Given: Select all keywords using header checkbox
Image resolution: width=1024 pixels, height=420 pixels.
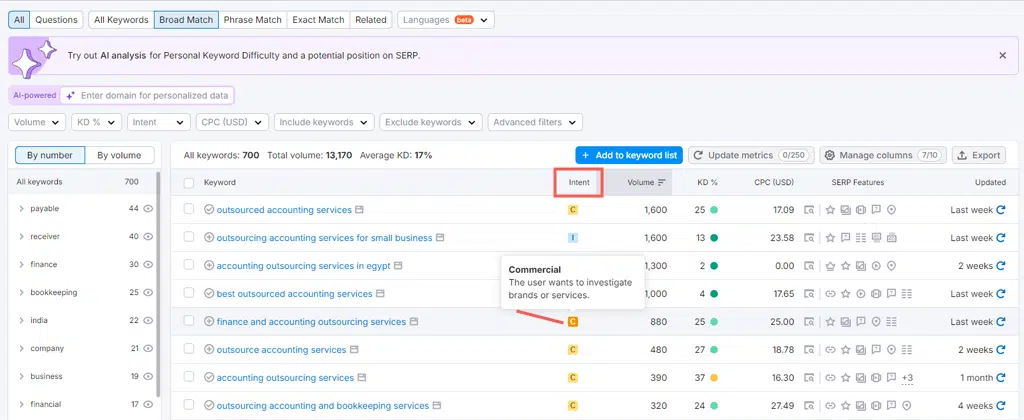Looking at the screenshot, I should [x=189, y=183].
